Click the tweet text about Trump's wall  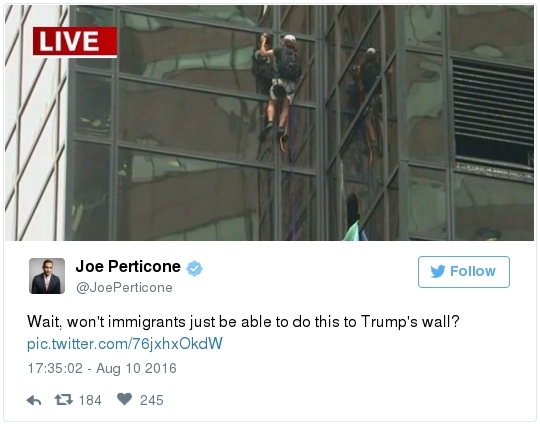[243, 322]
